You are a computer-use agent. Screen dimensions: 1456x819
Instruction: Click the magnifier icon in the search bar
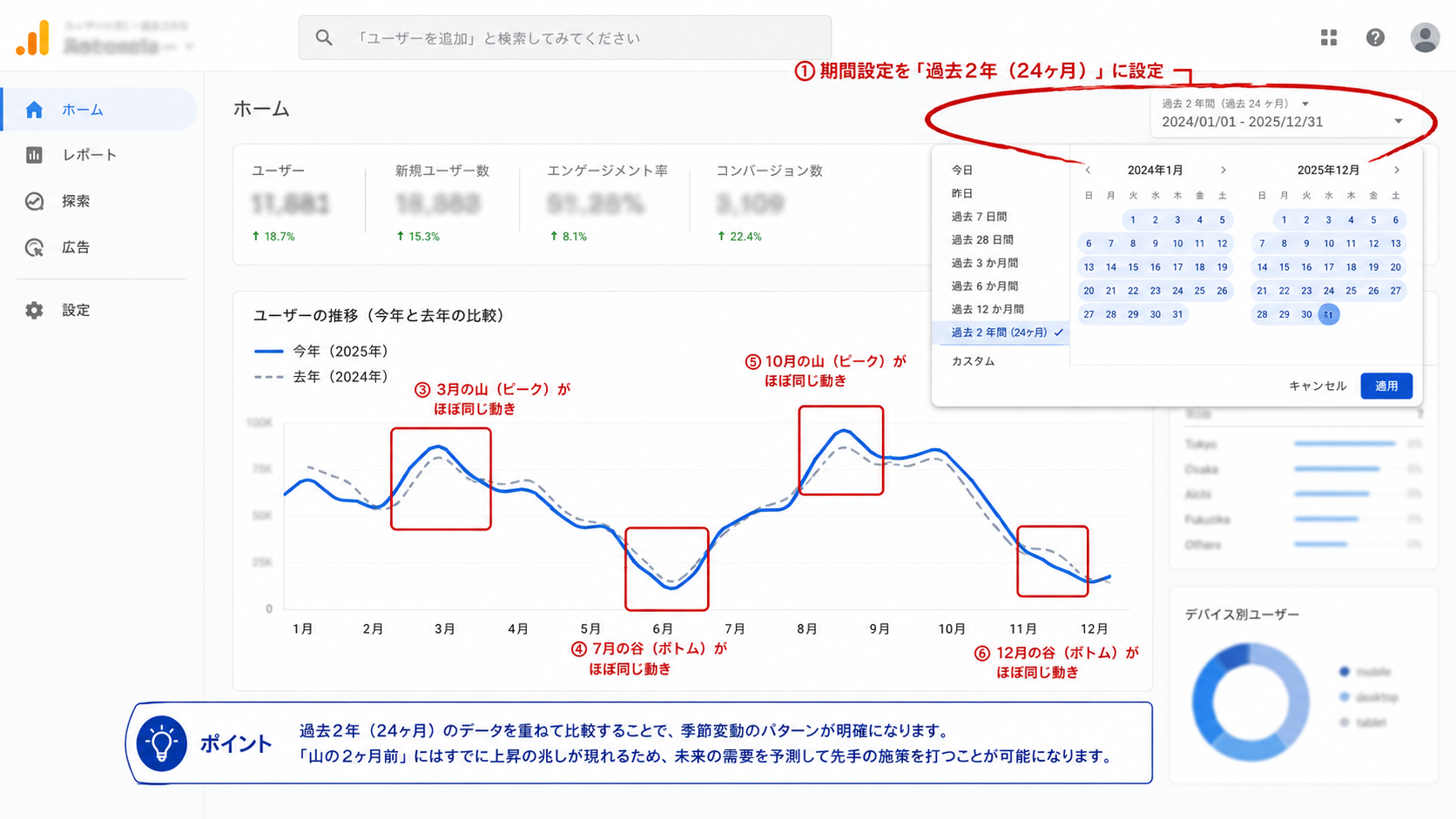[x=324, y=37]
